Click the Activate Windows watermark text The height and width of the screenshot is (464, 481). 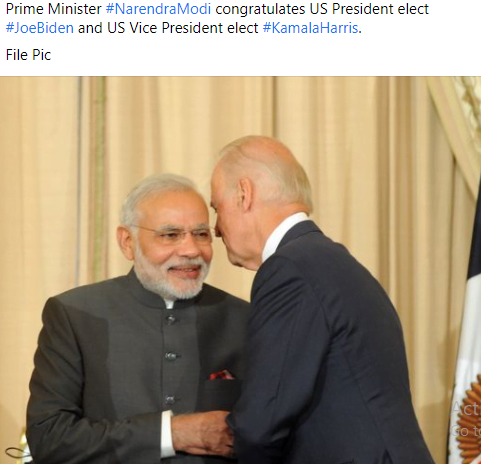point(466,420)
